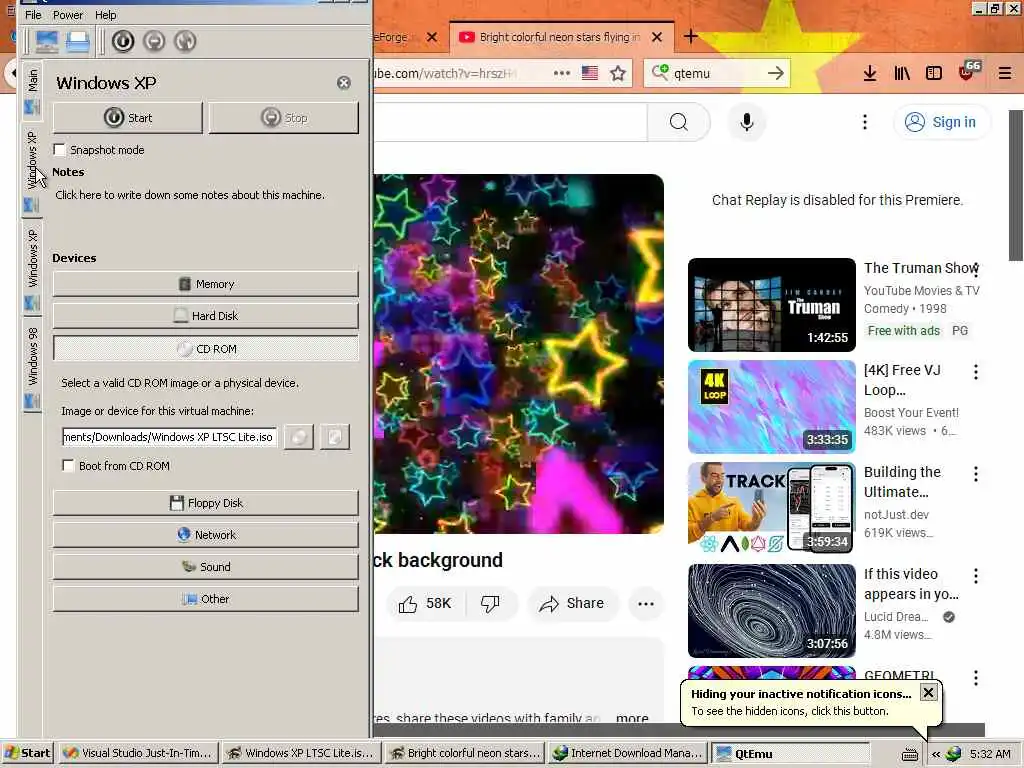Switch to Internet Download Manager taskbar item
This screenshot has width=1024, height=768.
tap(628, 753)
